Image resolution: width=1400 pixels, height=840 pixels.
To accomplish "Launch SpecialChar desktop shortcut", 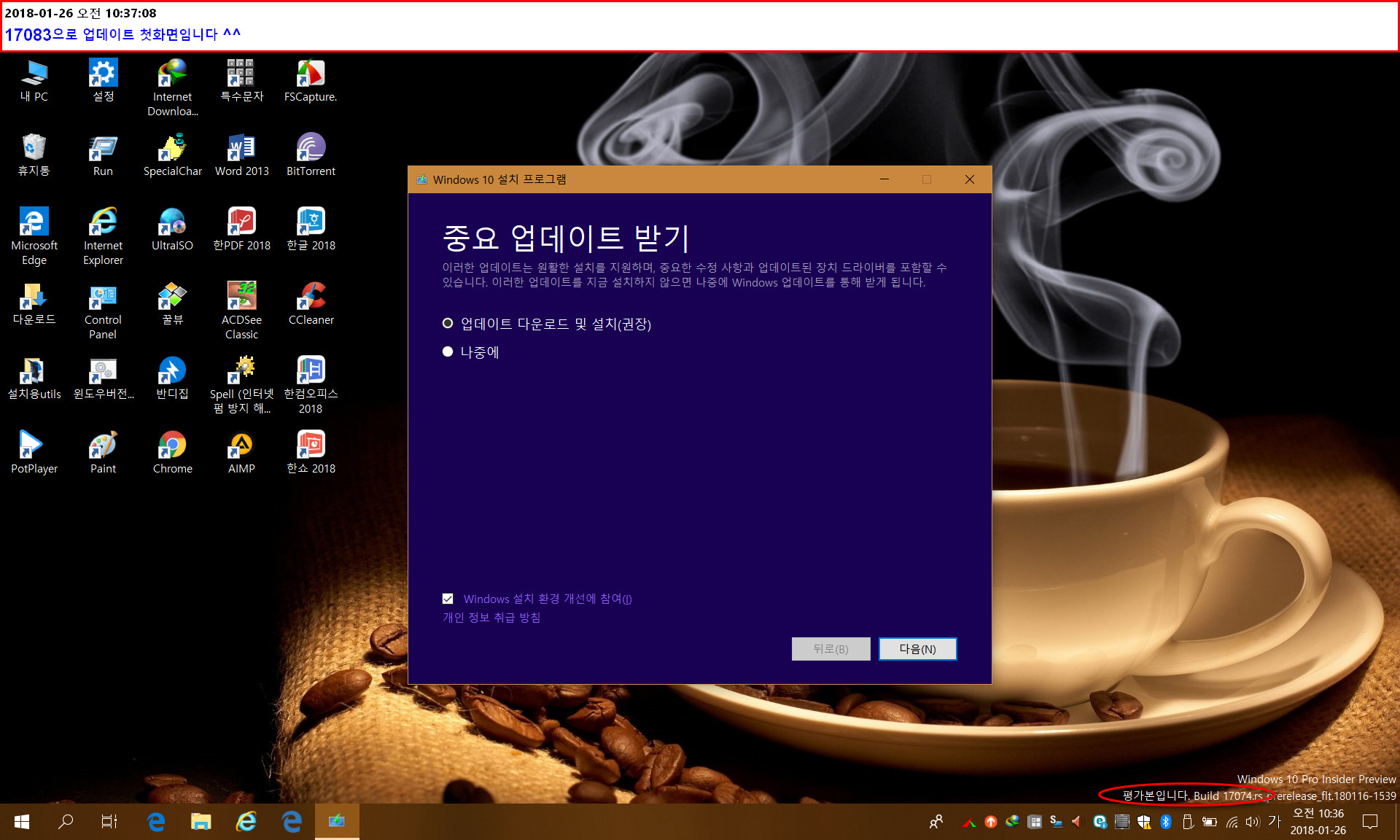I will pos(172,155).
